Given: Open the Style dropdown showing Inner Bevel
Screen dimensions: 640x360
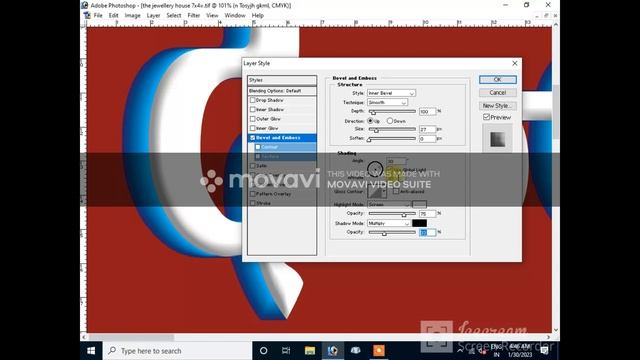Looking at the screenshot, I should (391, 93).
